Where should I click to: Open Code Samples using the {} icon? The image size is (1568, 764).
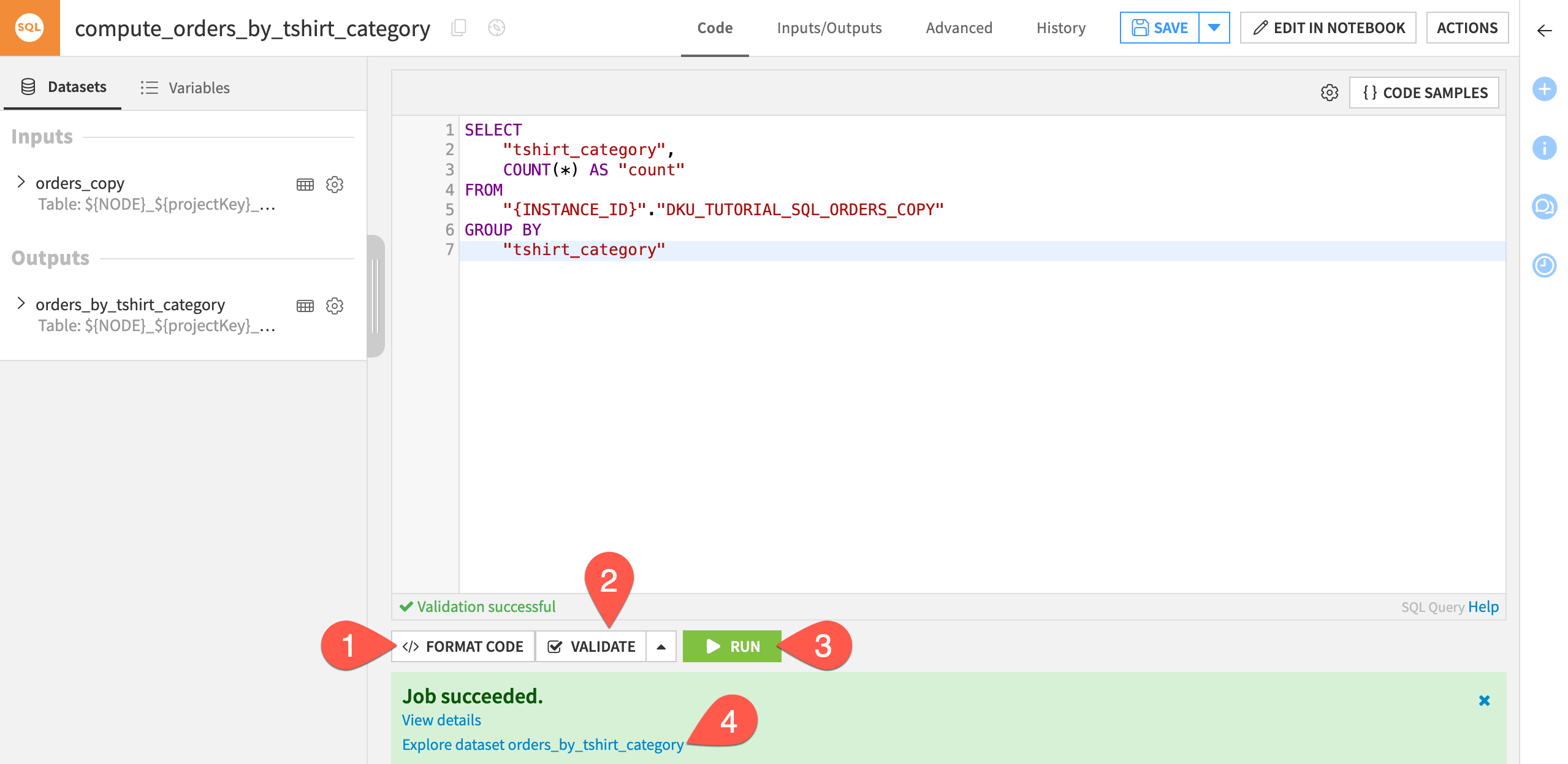point(1423,93)
